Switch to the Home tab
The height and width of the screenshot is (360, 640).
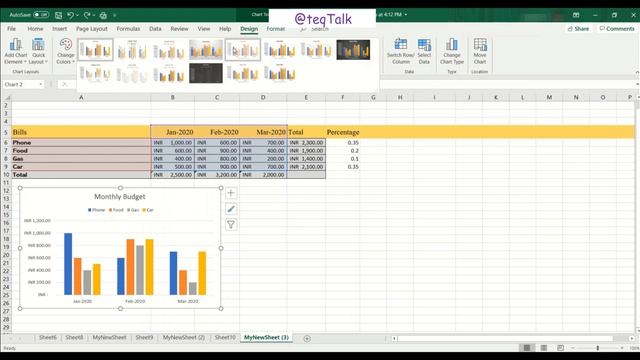tap(35, 29)
